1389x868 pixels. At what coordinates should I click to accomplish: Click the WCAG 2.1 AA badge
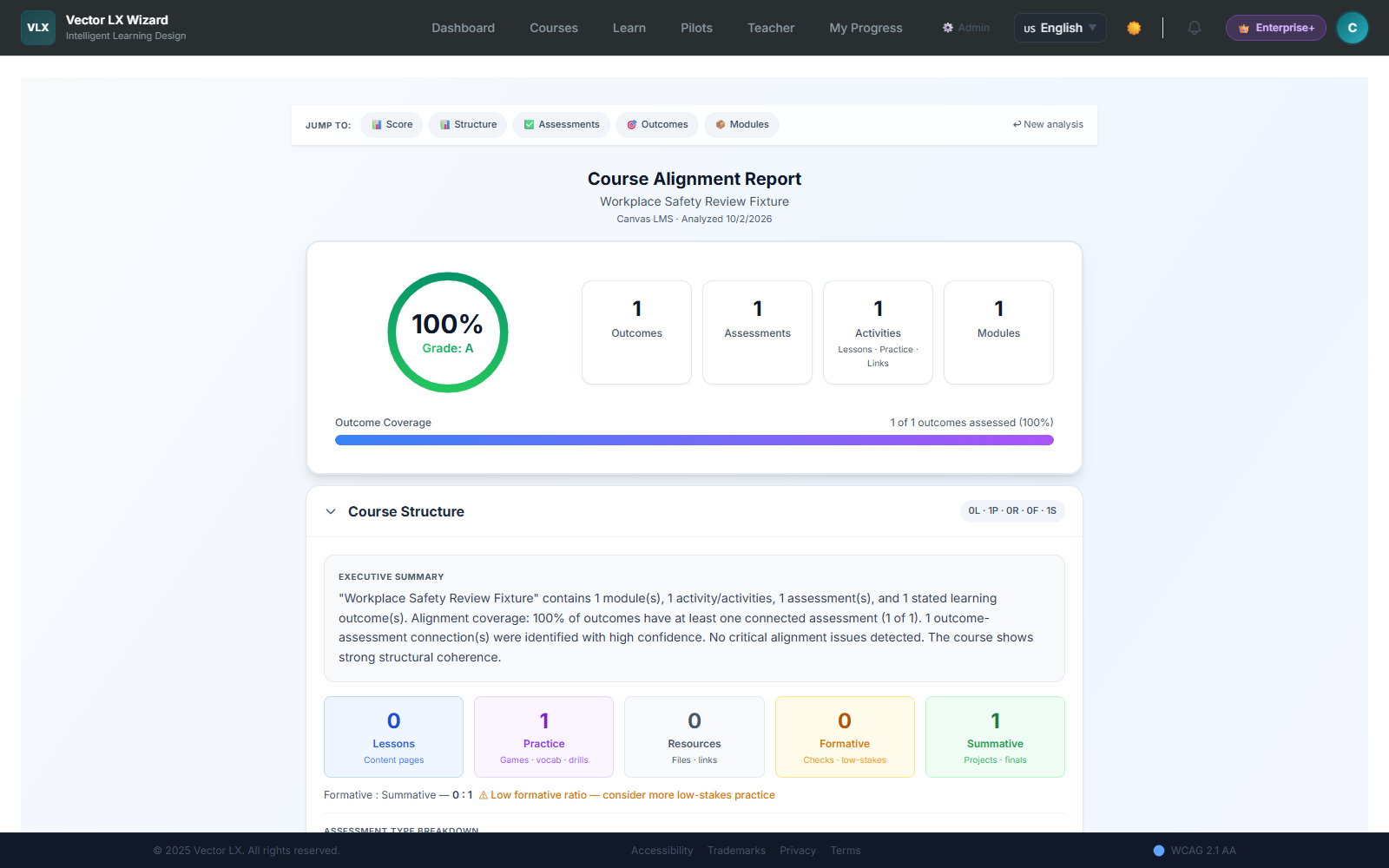pyautogui.click(x=1195, y=851)
